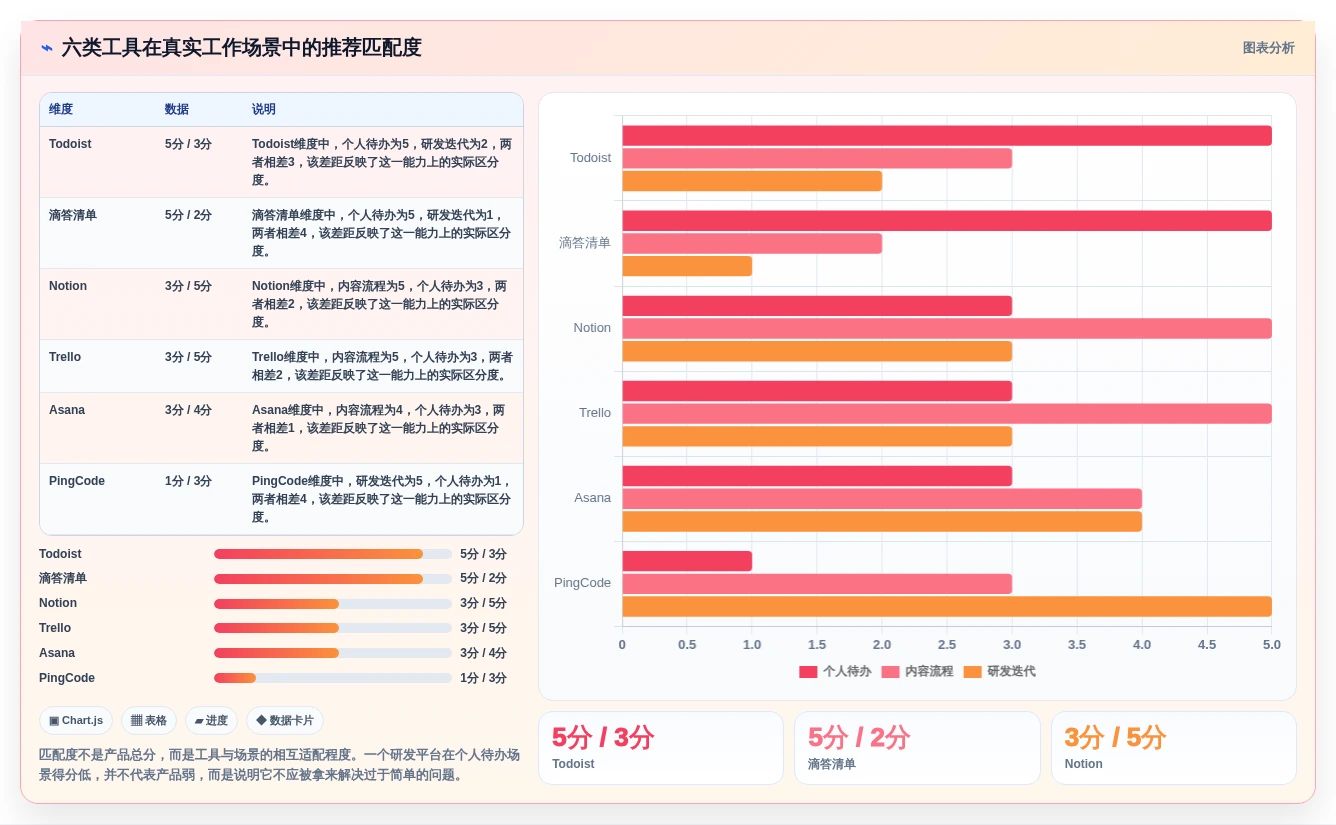Select the 进度 tag chip
The height and width of the screenshot is (825, 1336).
tap(211, 720)
